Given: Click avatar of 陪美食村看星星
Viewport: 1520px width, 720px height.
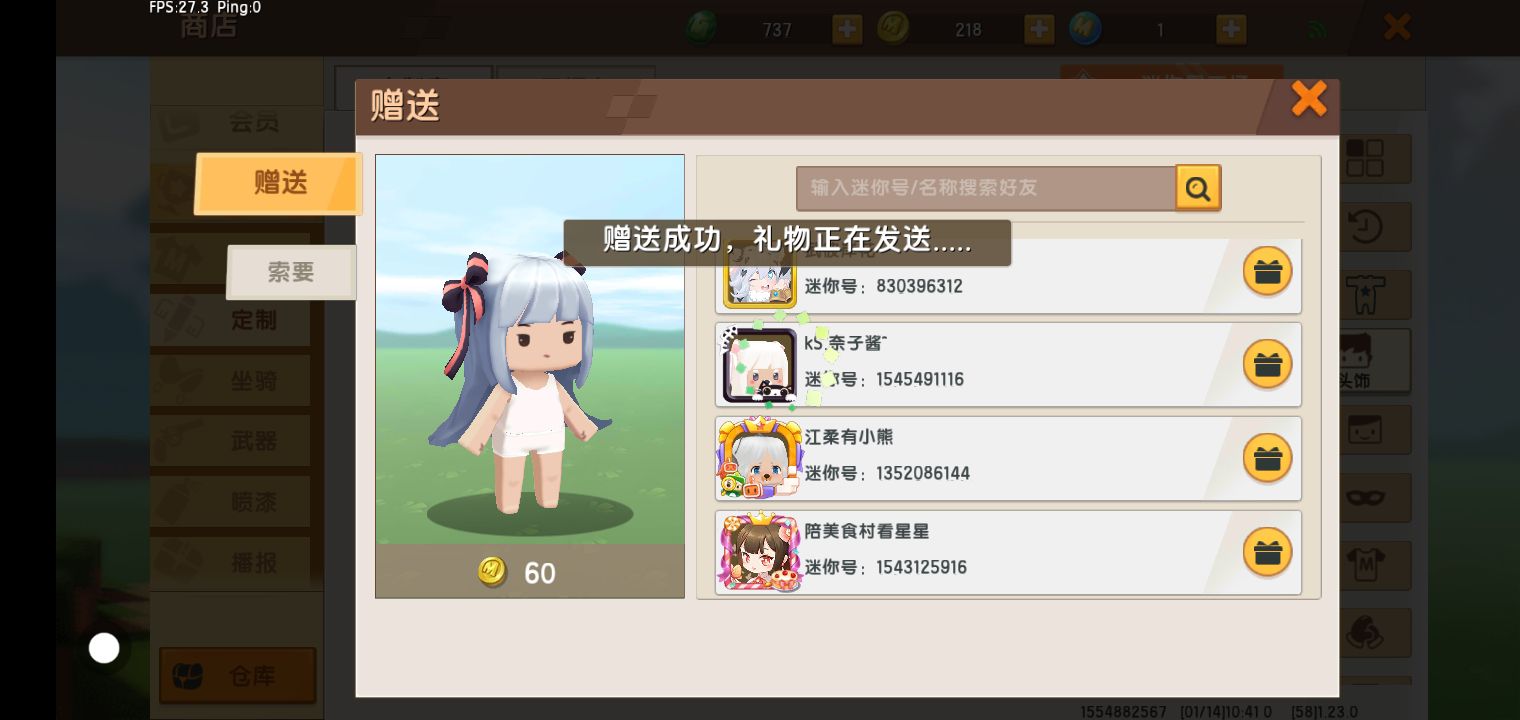Looking at the screenshot, I should (759, 552).
